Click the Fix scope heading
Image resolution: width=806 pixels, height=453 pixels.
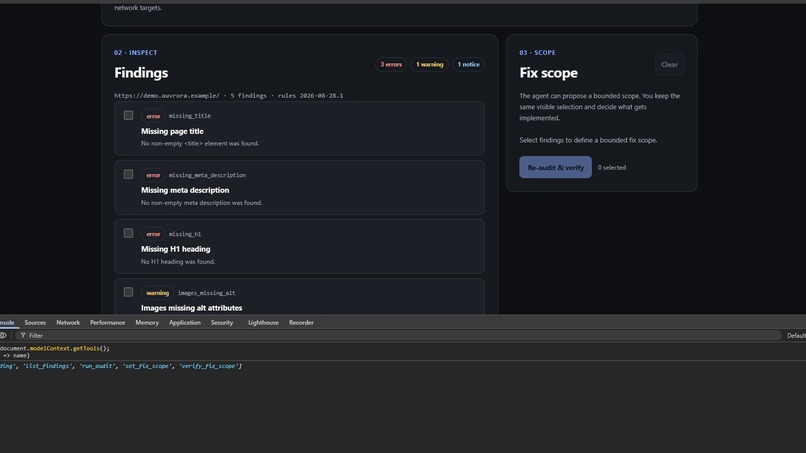548,73
